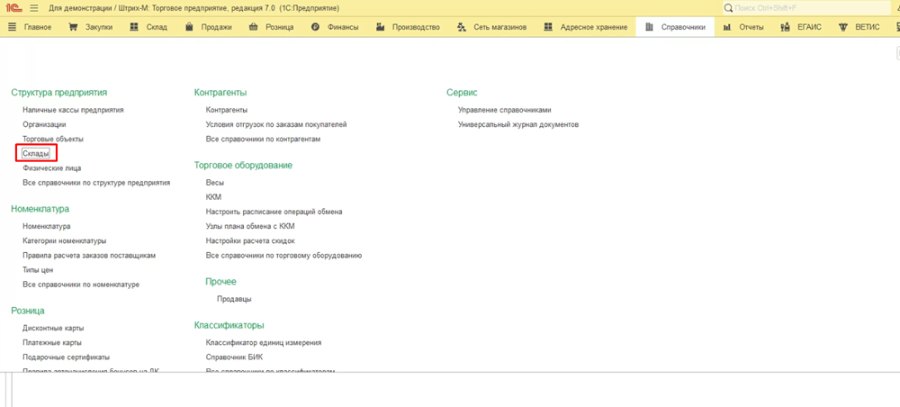Click the Розница group heading
This screenshot has width=900, height=407.
28,311
